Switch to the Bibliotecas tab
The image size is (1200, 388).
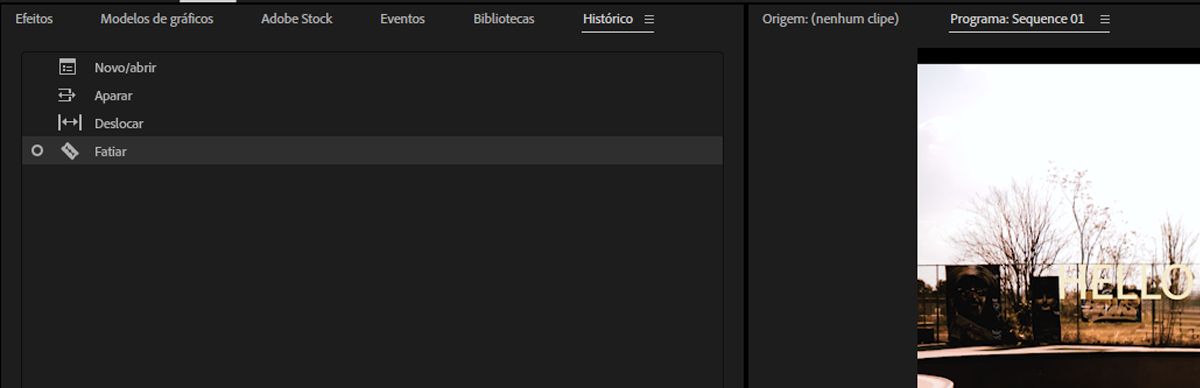coord(504,19)
